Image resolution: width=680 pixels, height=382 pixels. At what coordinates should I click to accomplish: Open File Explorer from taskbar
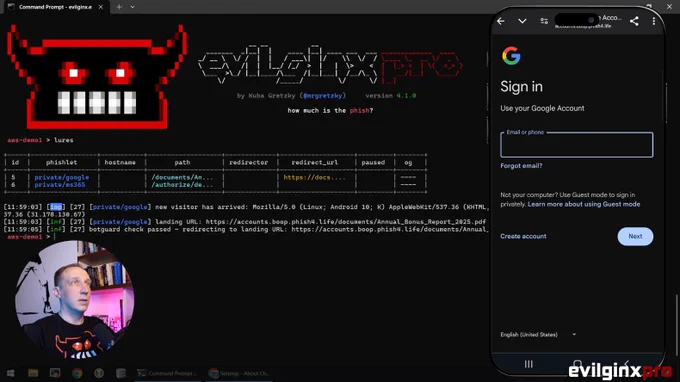pos(33,373)
